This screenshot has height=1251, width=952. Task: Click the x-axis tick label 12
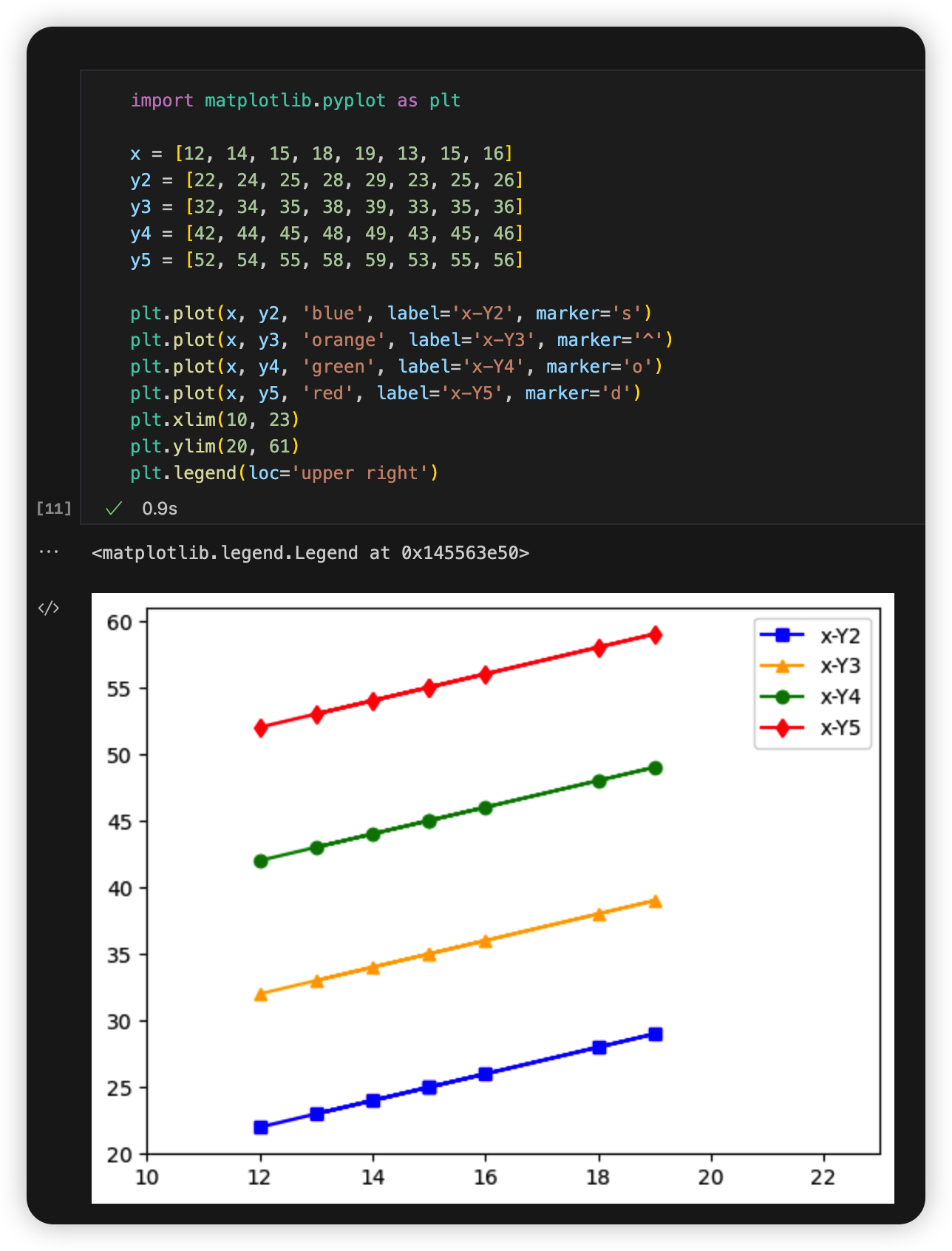[260, 1177]
